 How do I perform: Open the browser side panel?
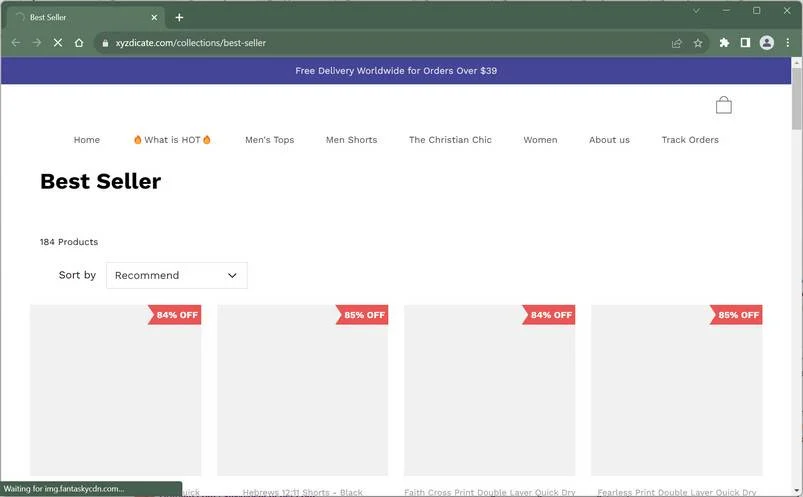[x=745, y=43]
